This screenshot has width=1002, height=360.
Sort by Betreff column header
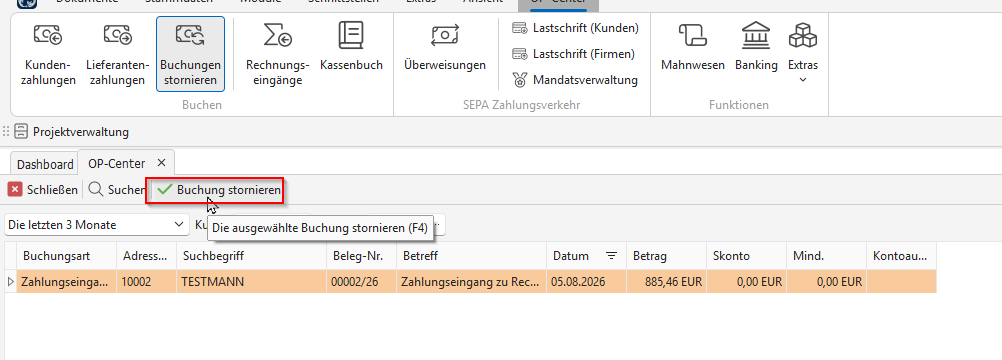(x=471, y=256)
